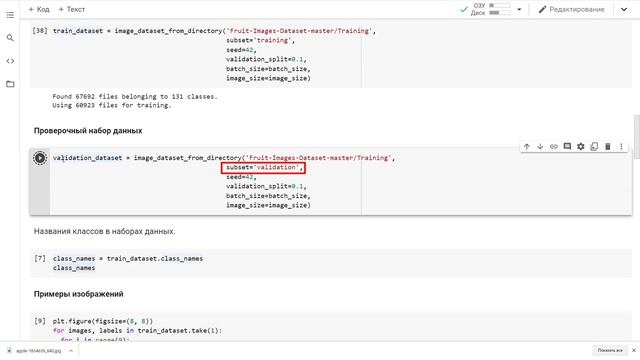Move the cell down with the arrow icon

pos(540,147)
